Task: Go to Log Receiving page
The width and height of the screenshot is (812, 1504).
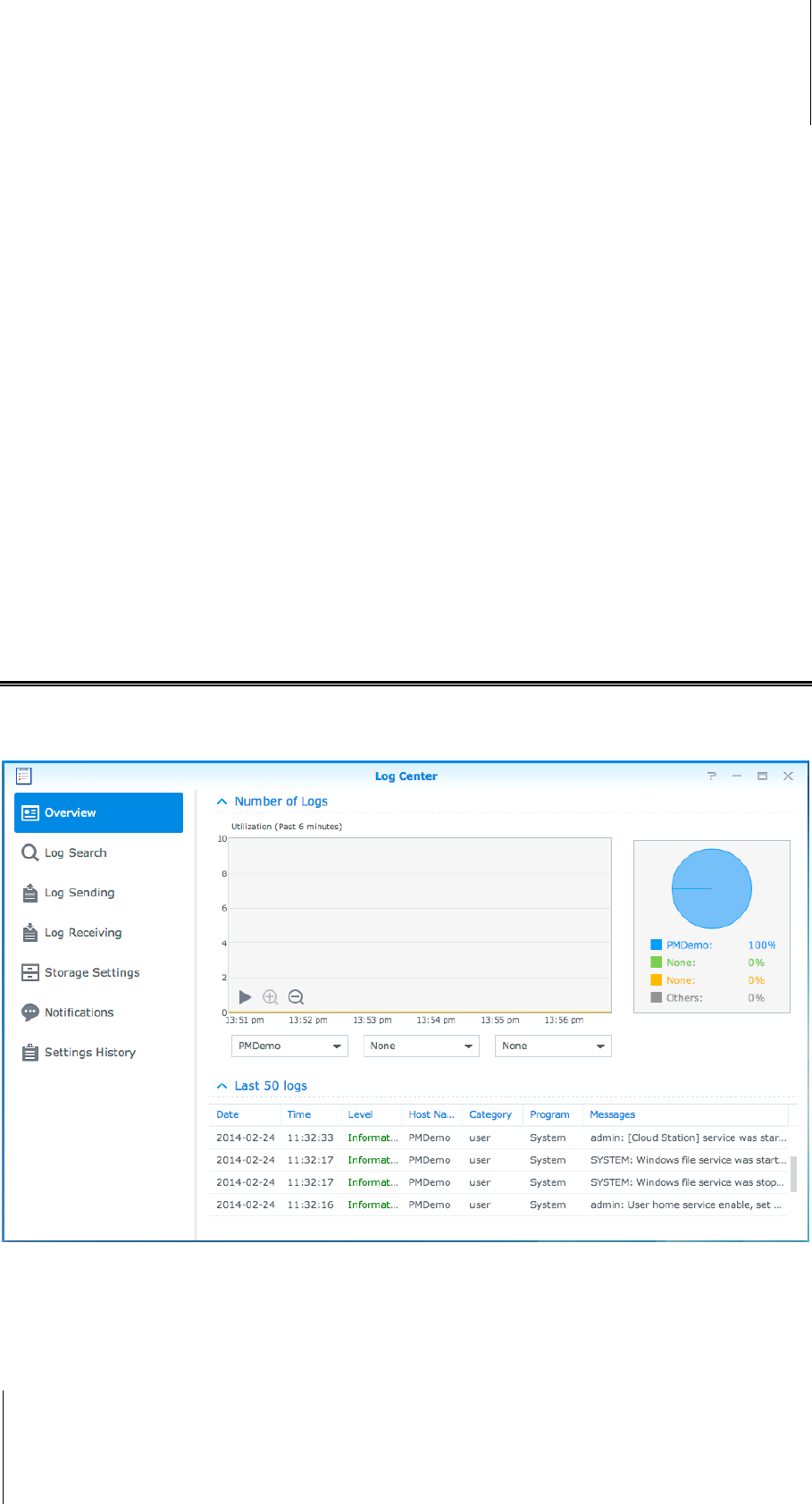Action: pos(98,932)
